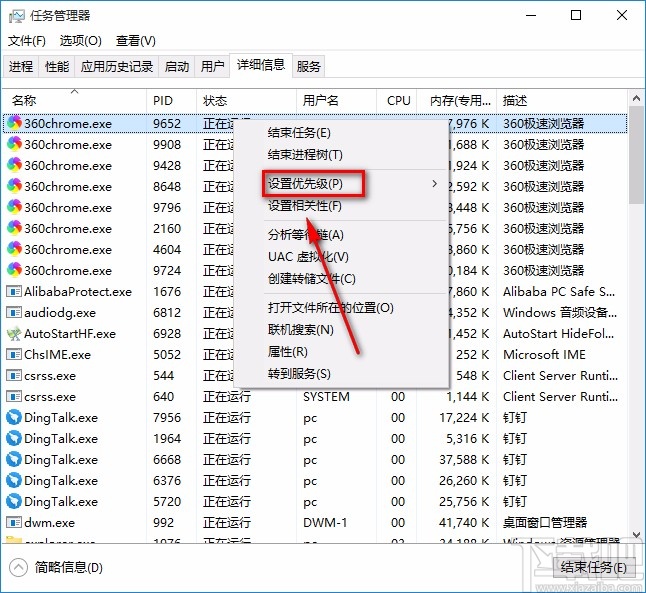Click icon of DingTalk.exe PID 6668

point(14,459)
